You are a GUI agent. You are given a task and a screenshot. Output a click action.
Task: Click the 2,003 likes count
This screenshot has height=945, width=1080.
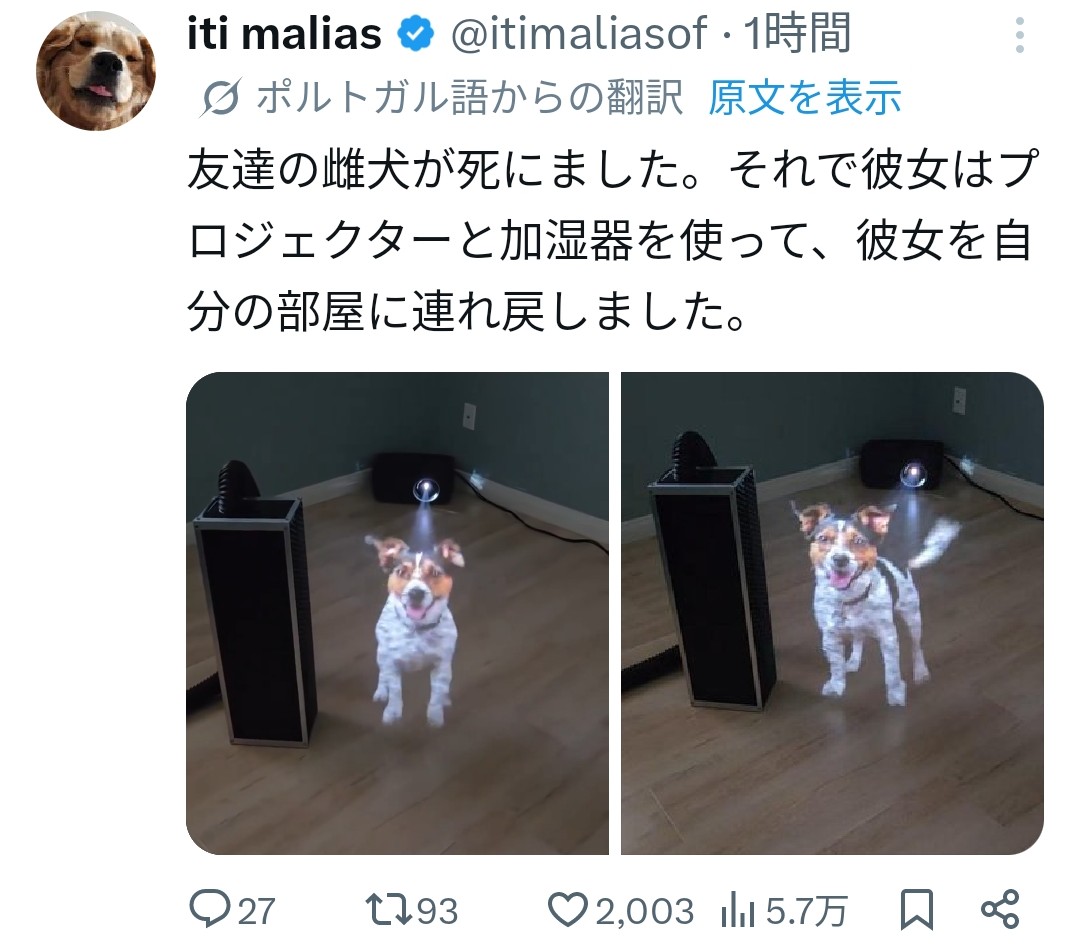[x=645, y=911]
